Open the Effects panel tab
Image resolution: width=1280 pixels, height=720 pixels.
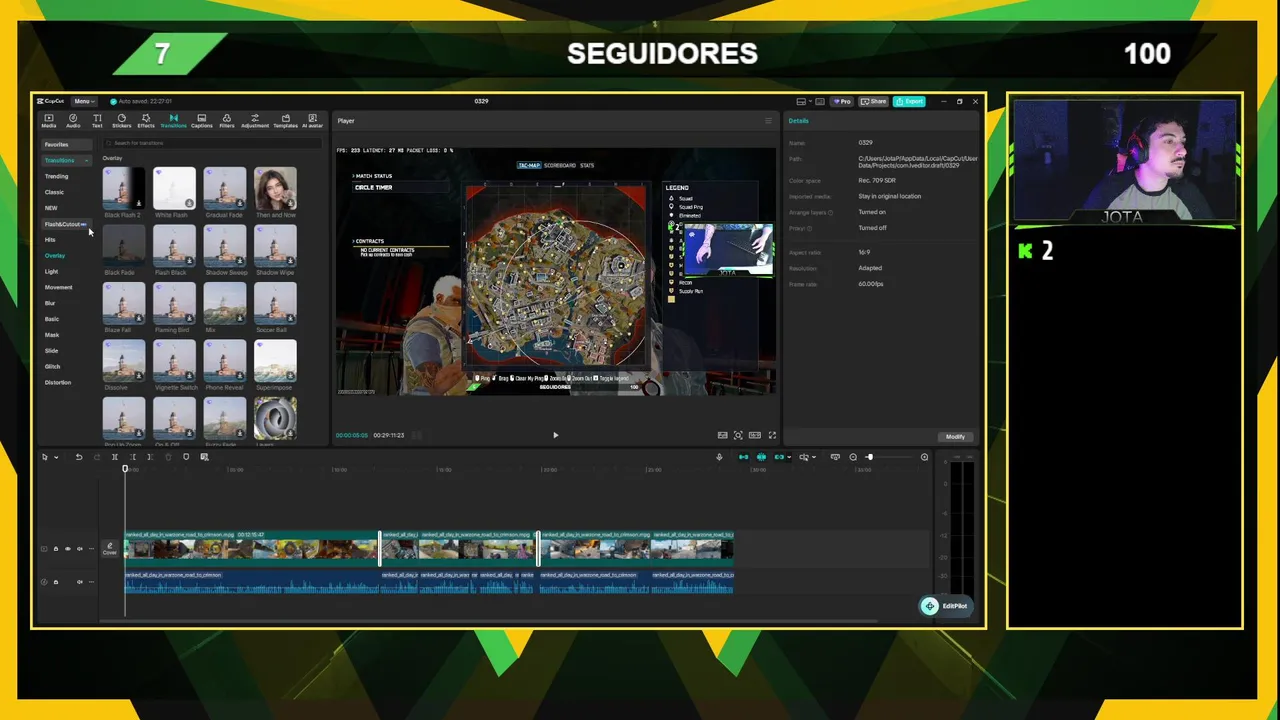pyautogui.click(x=146, y=120)
